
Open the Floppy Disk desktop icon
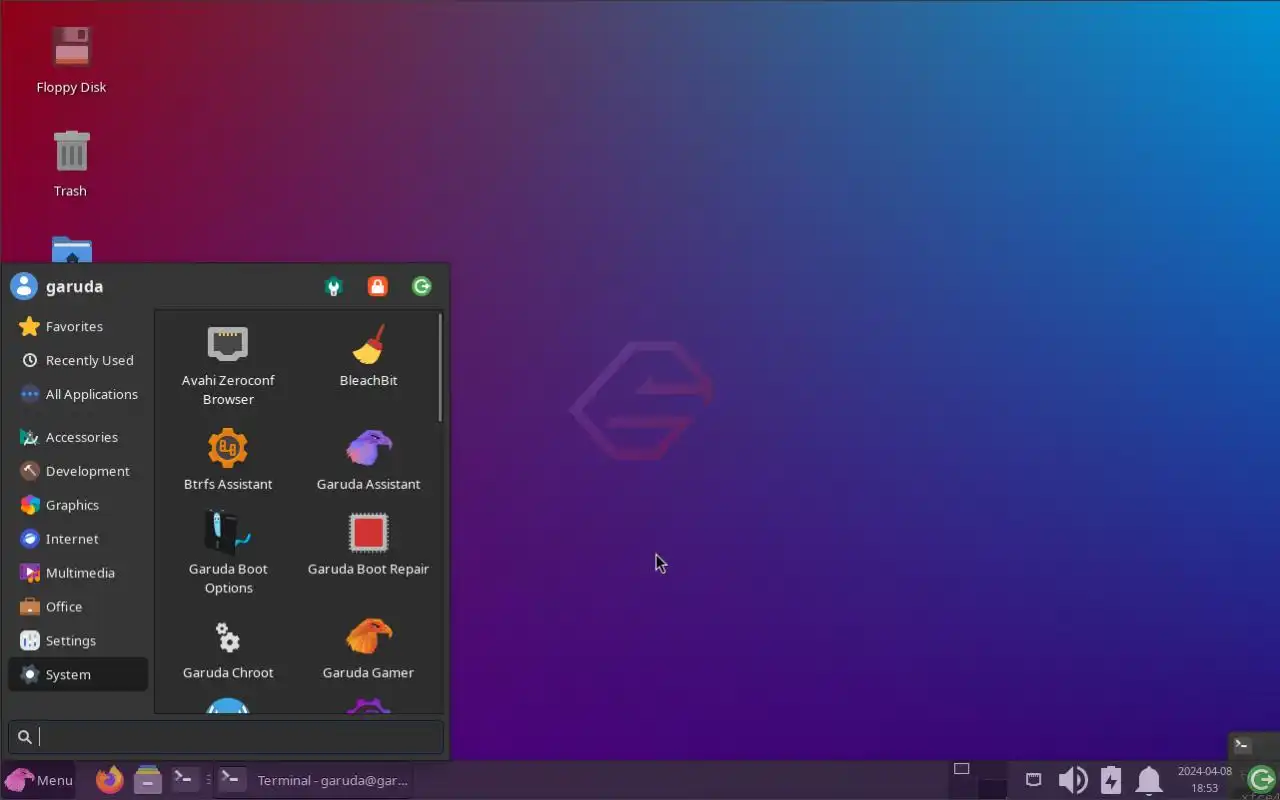[x=71, y=60]
